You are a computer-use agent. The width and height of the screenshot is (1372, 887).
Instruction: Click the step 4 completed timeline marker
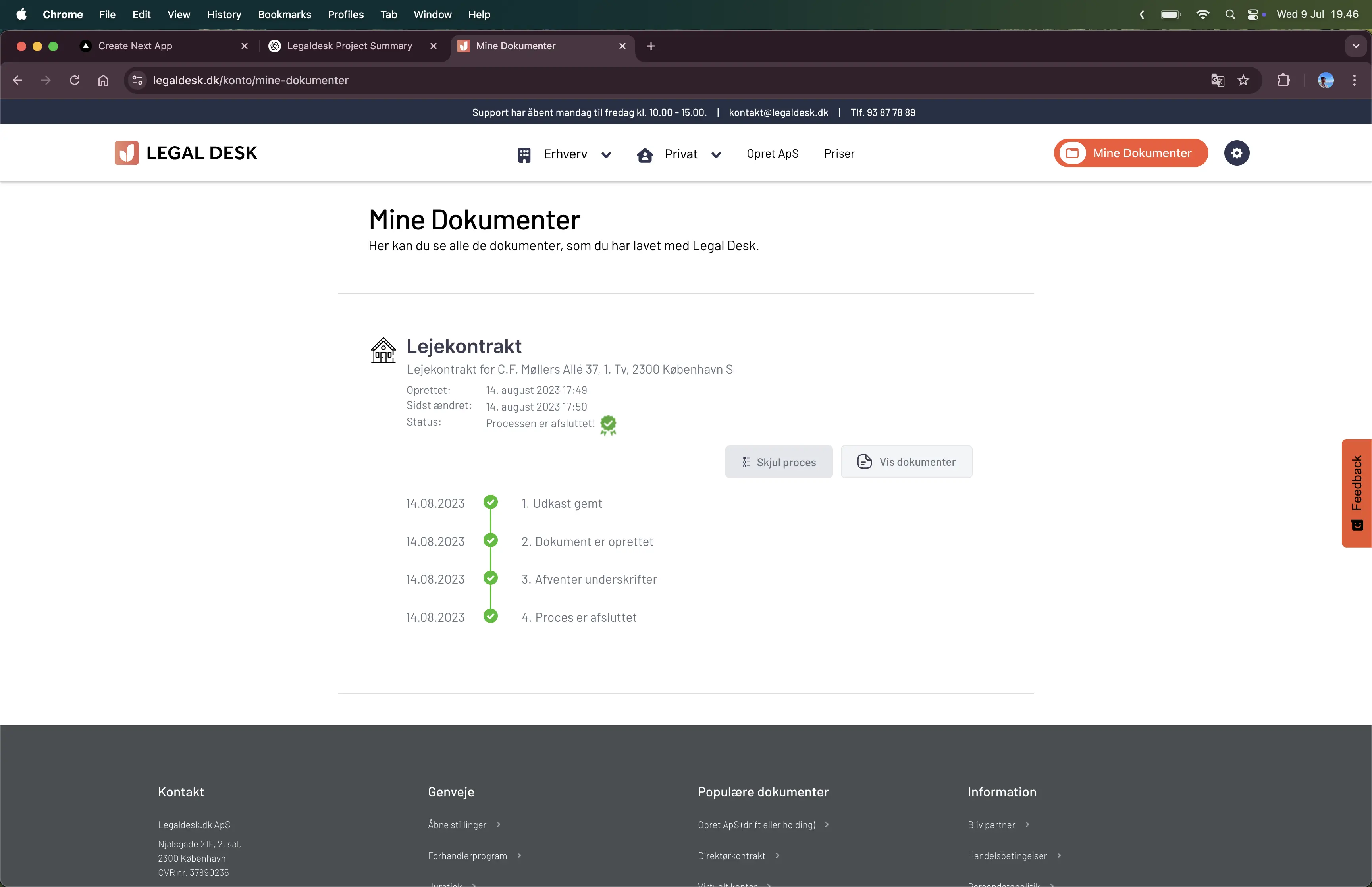(491, 616)
